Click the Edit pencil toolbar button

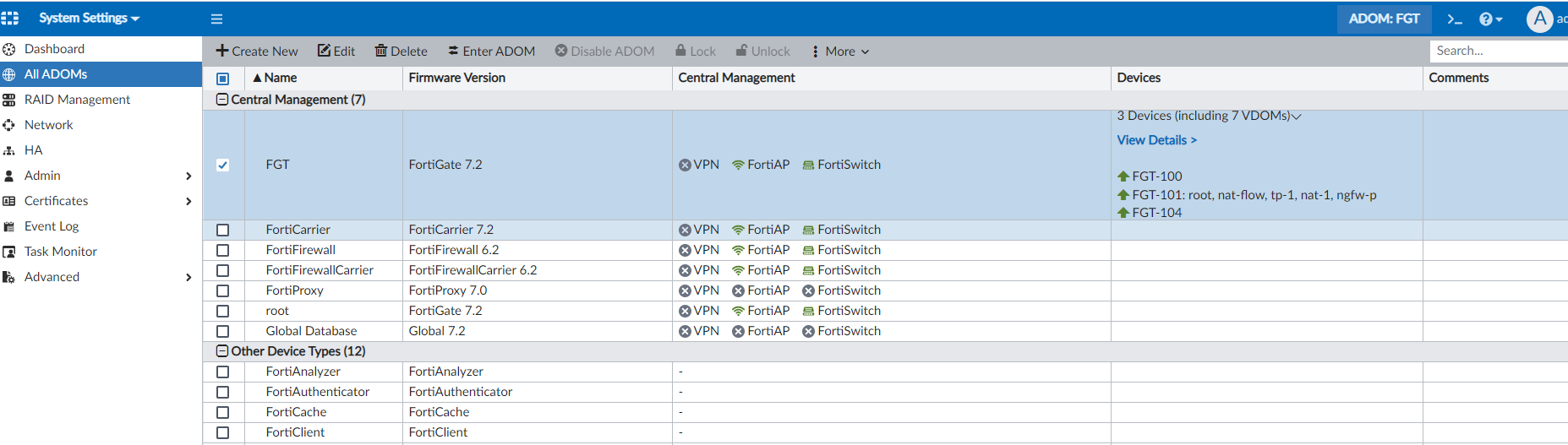tap(336, 52)
